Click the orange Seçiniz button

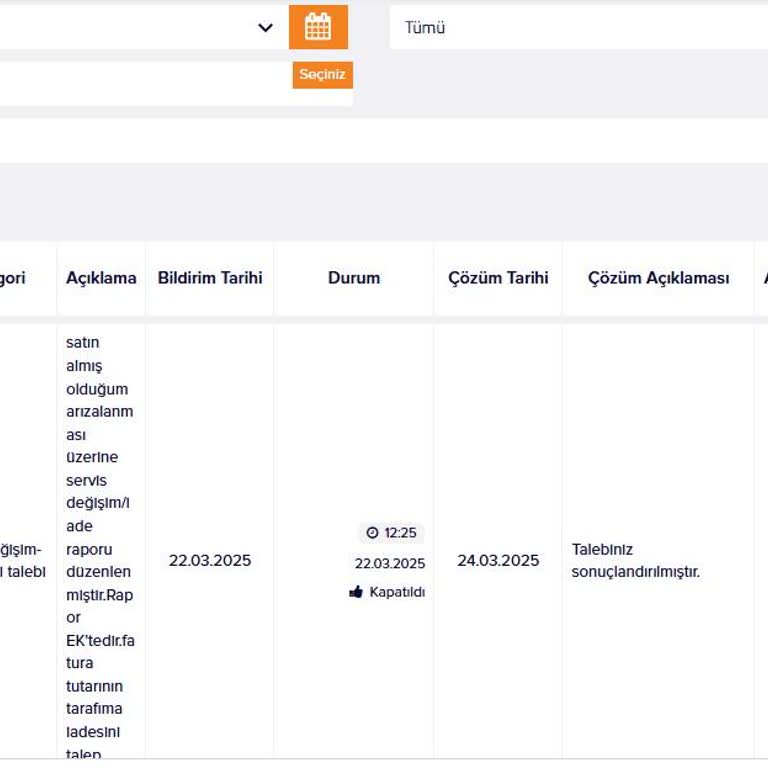(323, 75)
